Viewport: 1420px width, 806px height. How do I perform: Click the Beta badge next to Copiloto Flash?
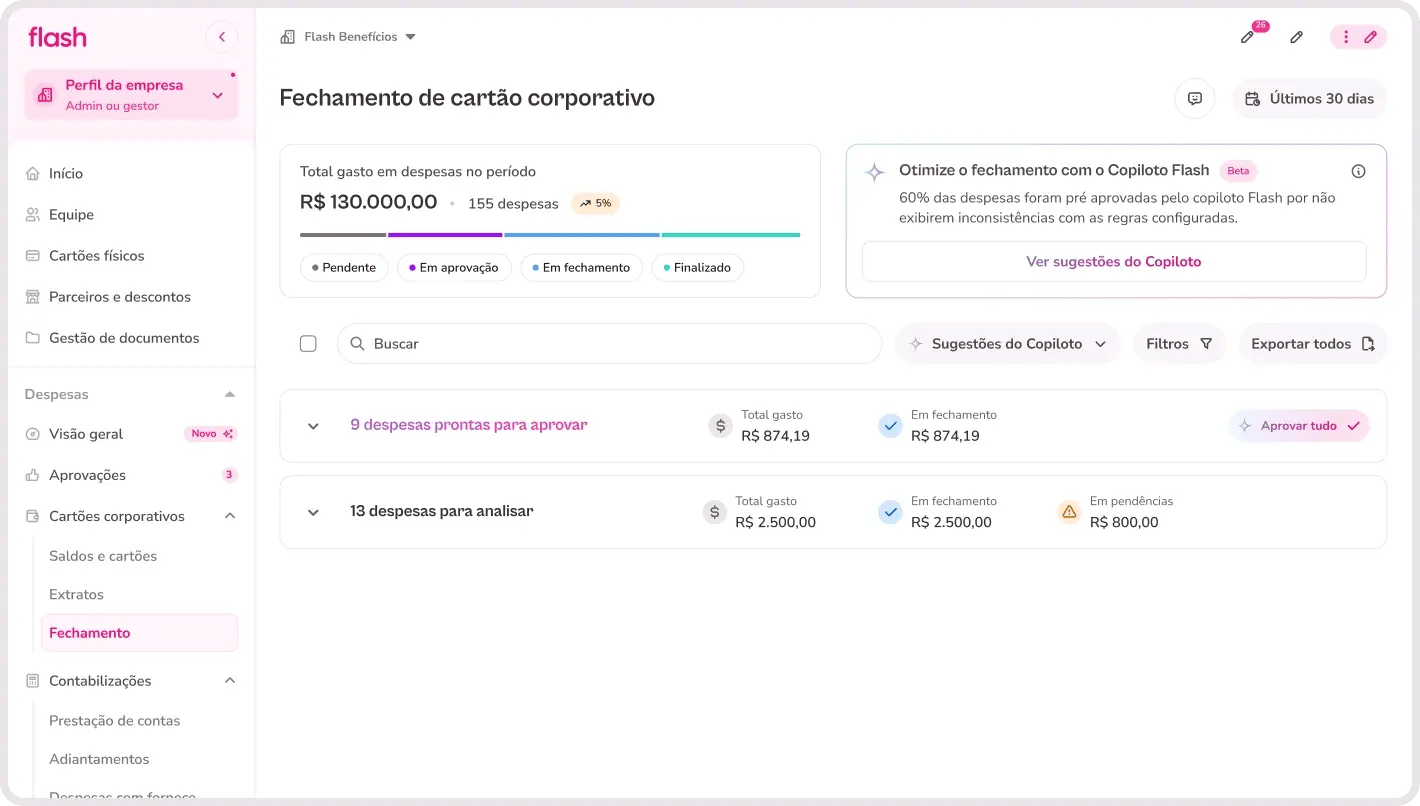click(x=1238, y=171)
